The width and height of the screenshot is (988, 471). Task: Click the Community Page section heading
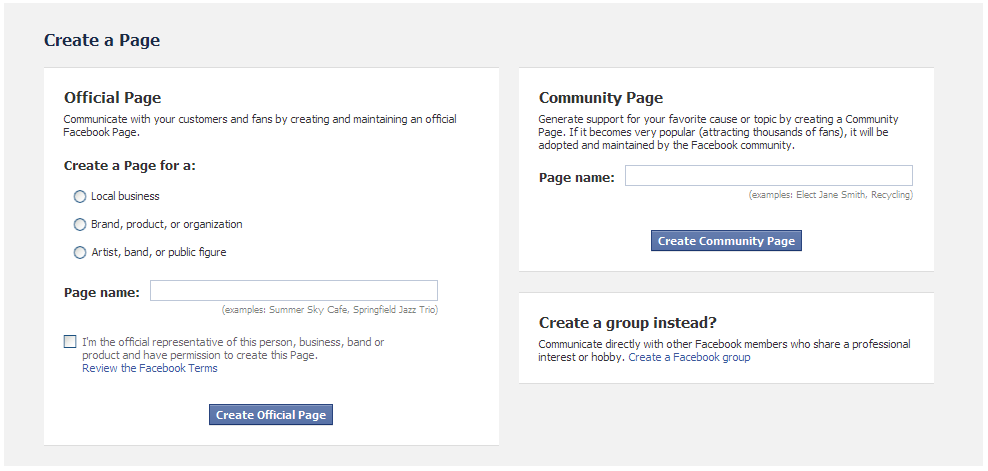pyautogui.click(x=601, y=98)
